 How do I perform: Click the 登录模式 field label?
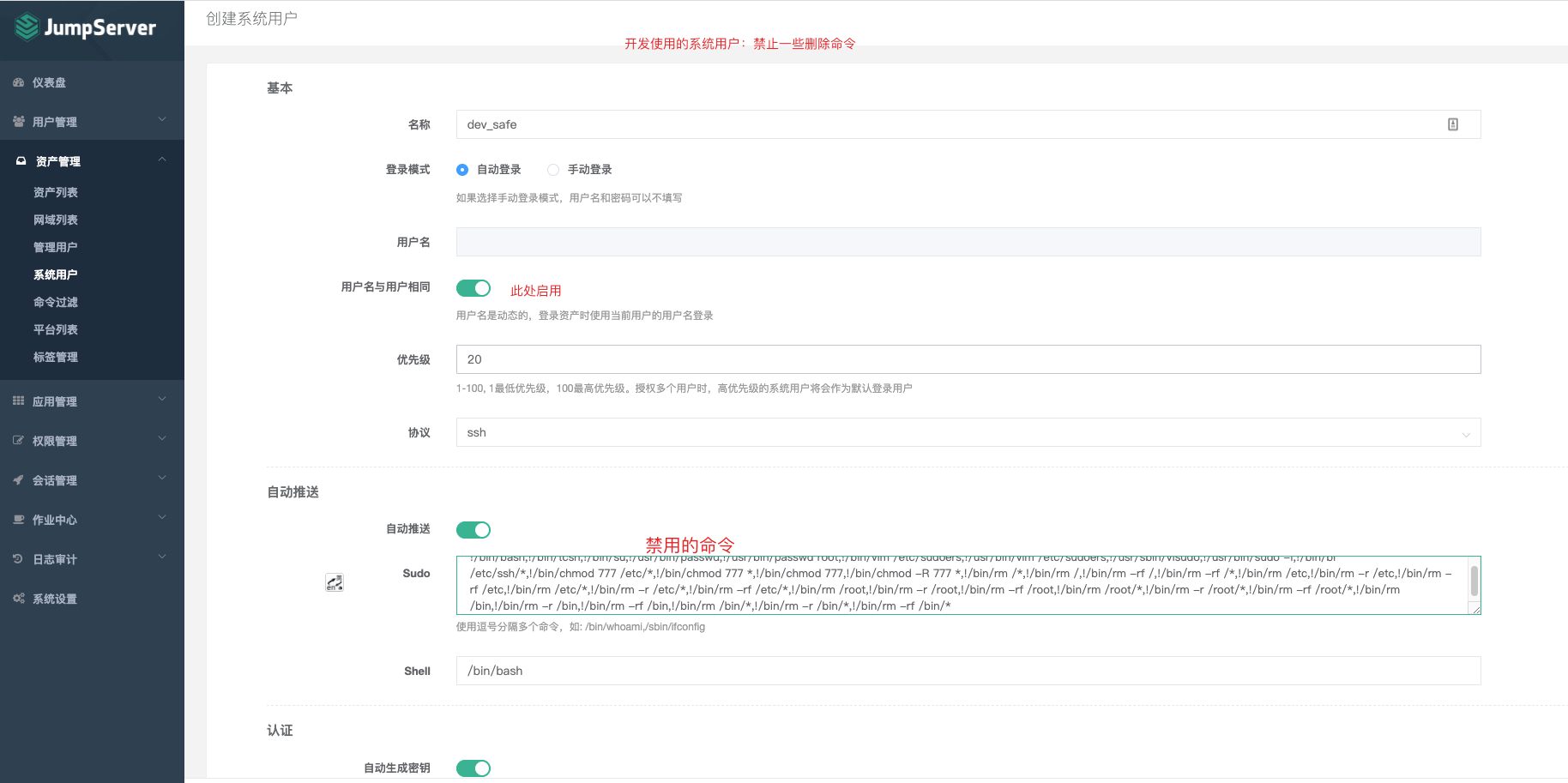coord(408,170)
